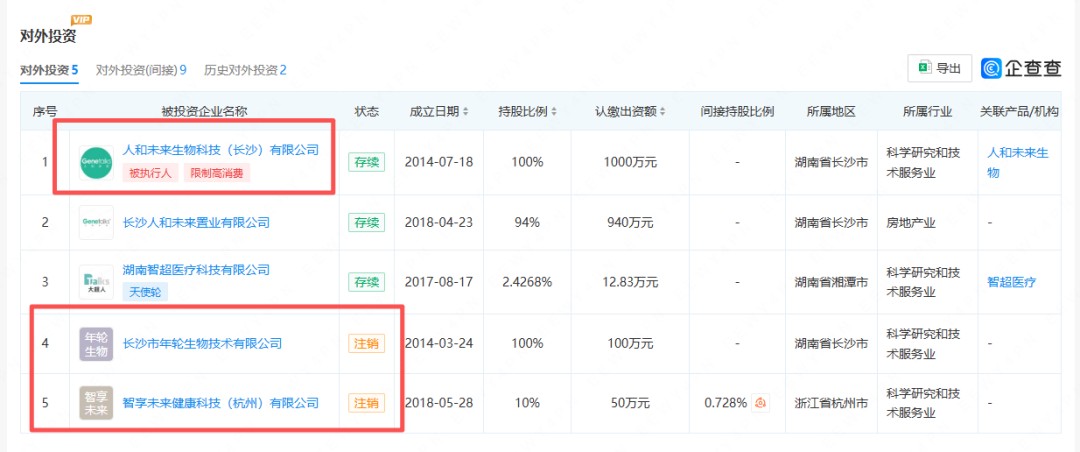Switch to 历史对外投资 tab
Image resolution: width=1080 pixels, height=452 pixels.
coord(245,70)
